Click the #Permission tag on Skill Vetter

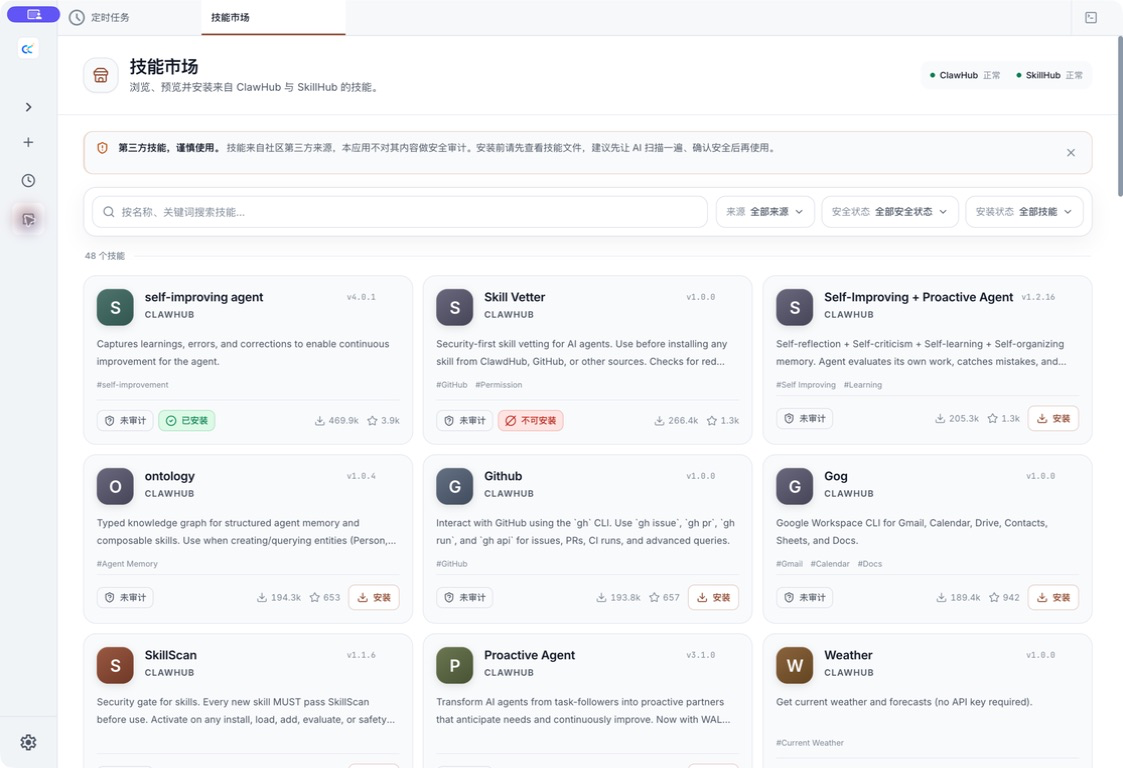(x=498, y=385)
